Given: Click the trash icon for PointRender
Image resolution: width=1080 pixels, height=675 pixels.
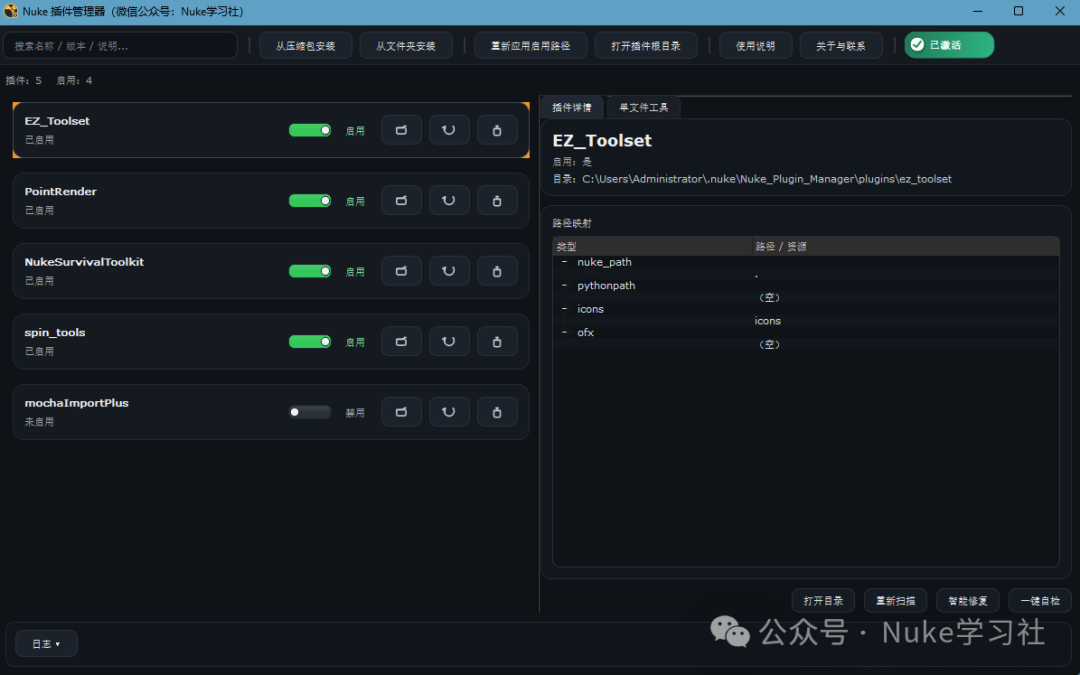Looking at the screenshot, I should click(497, 200).
